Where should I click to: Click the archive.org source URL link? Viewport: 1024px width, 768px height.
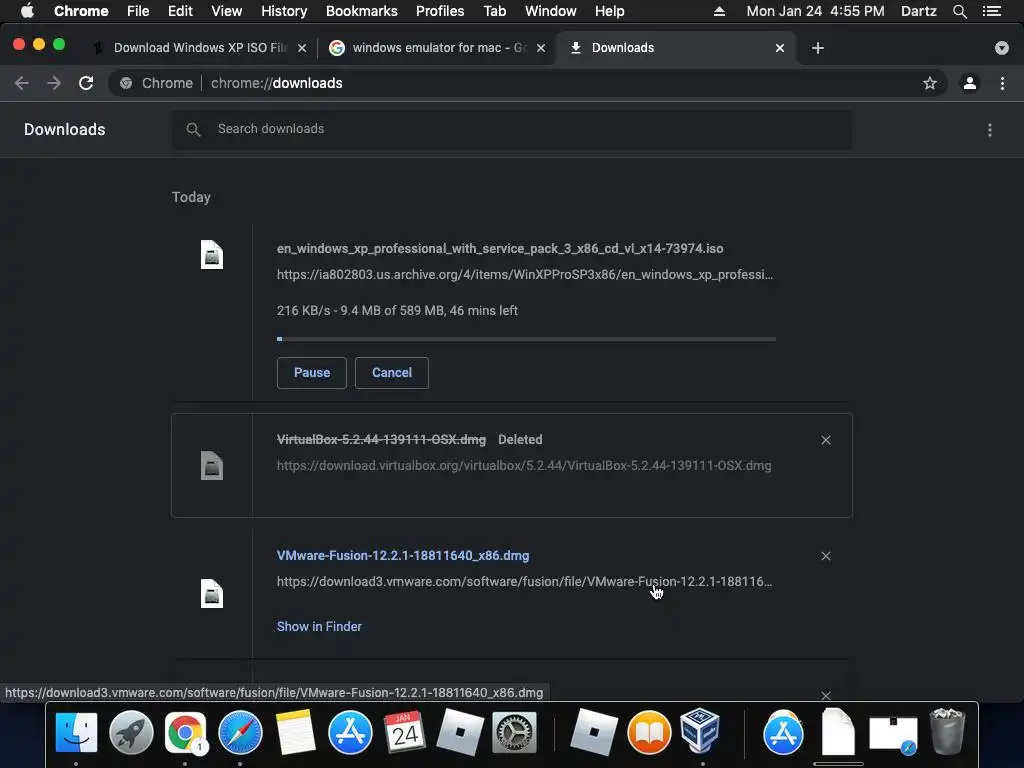coord(524,274)
